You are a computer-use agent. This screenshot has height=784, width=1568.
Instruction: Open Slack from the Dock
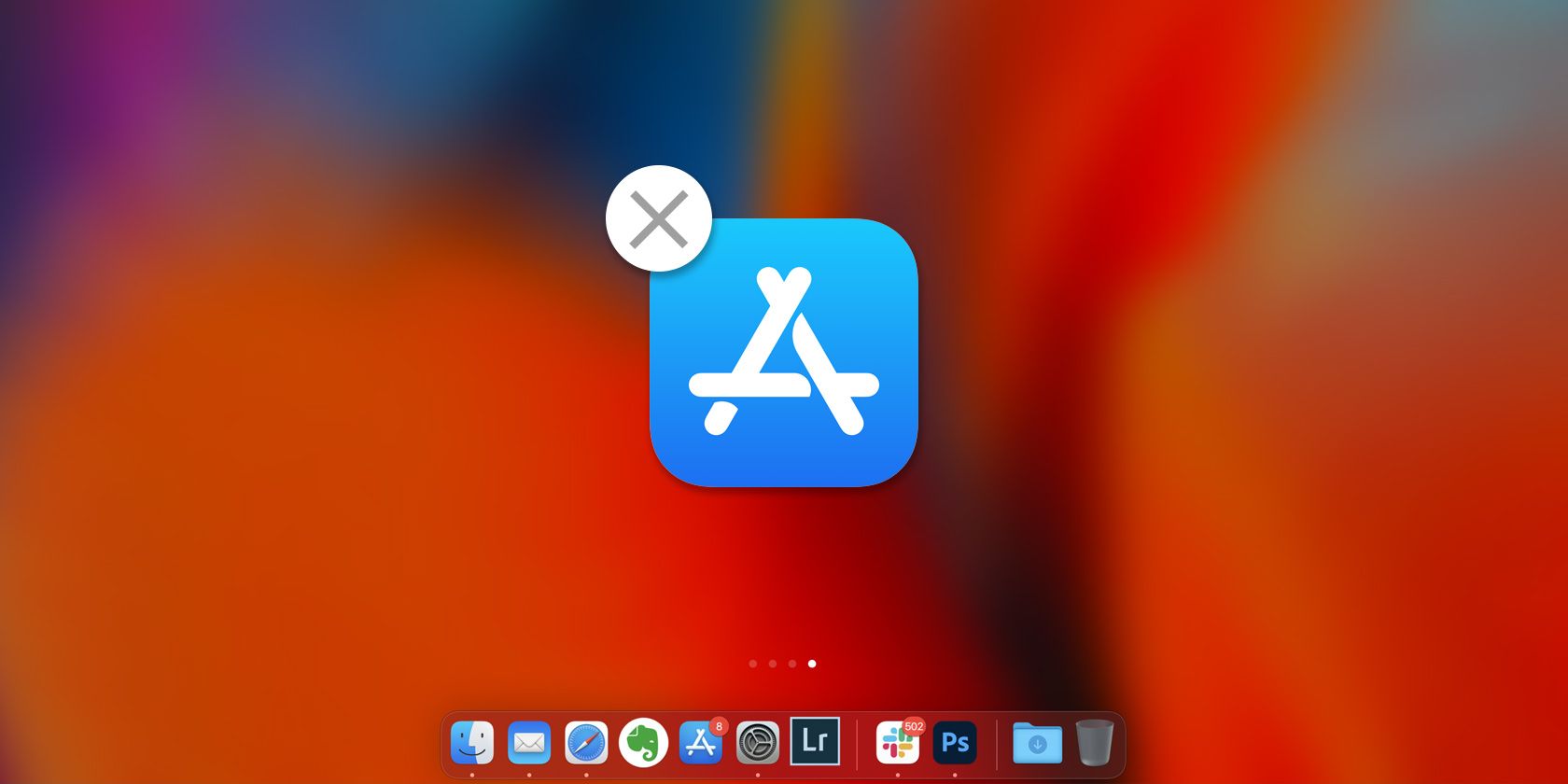pos(898,743)
